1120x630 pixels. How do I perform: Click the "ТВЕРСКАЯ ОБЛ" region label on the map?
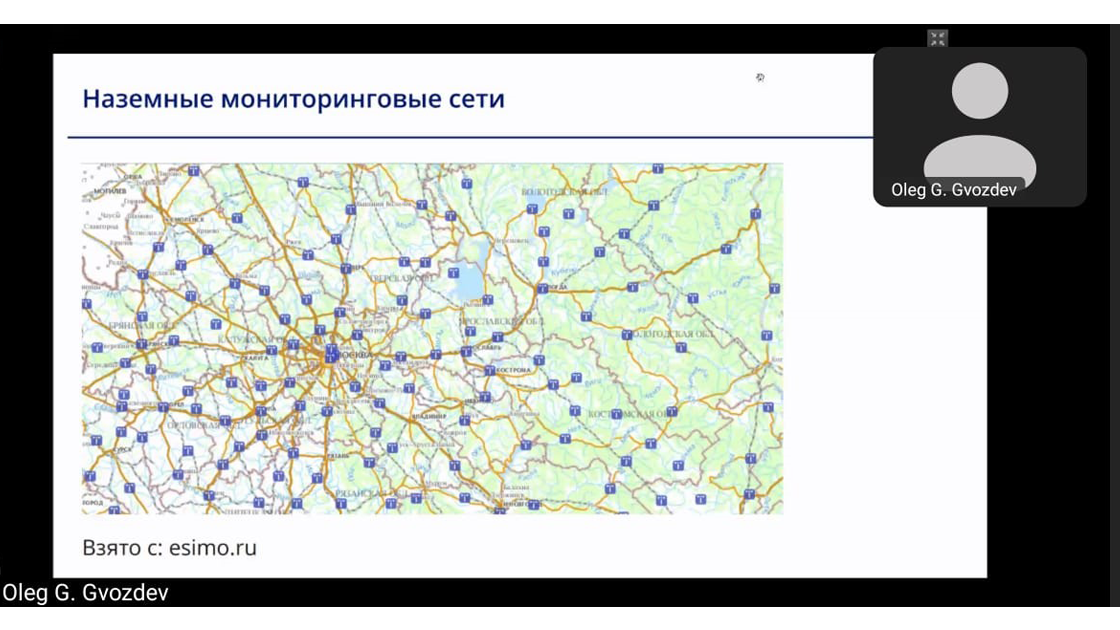[402, 278]
